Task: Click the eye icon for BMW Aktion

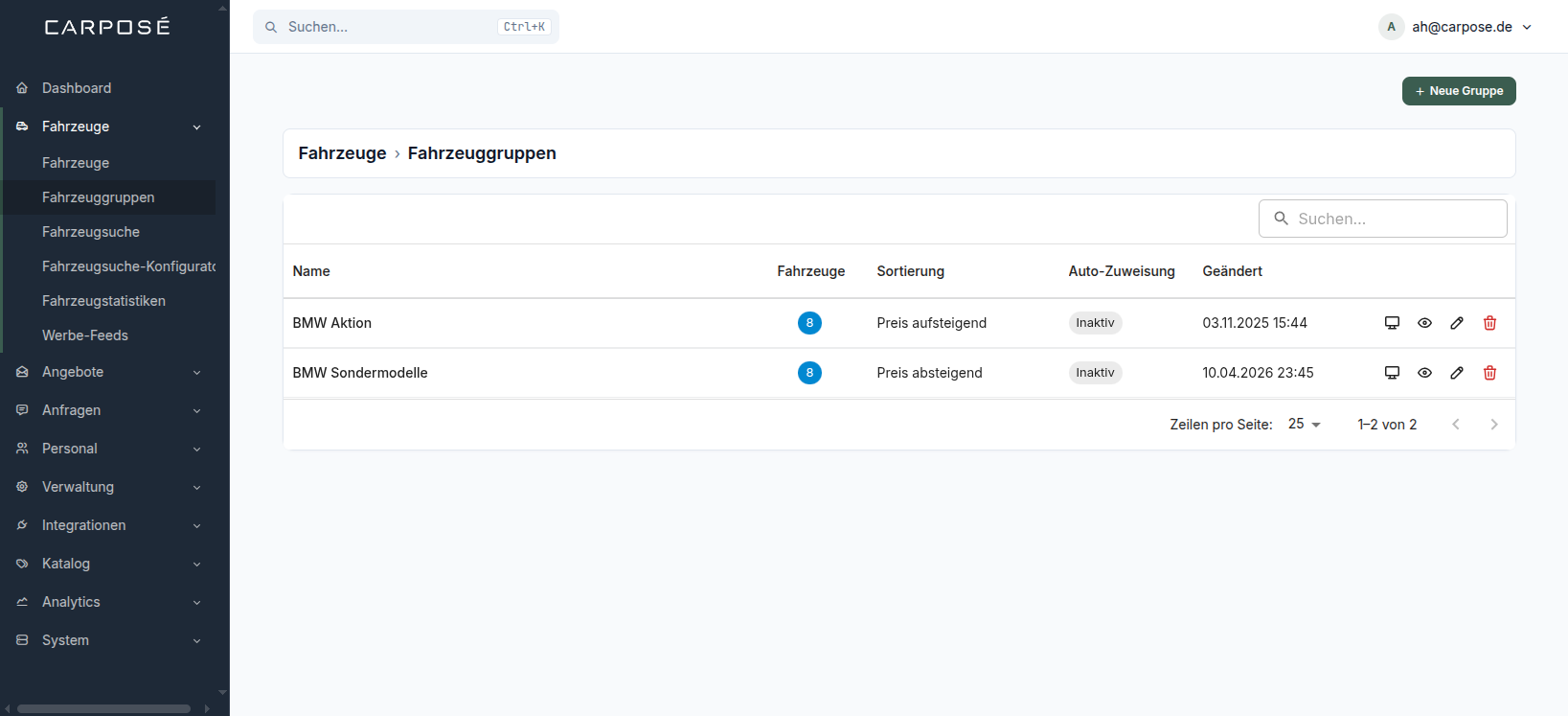Action: point(1424,323)
